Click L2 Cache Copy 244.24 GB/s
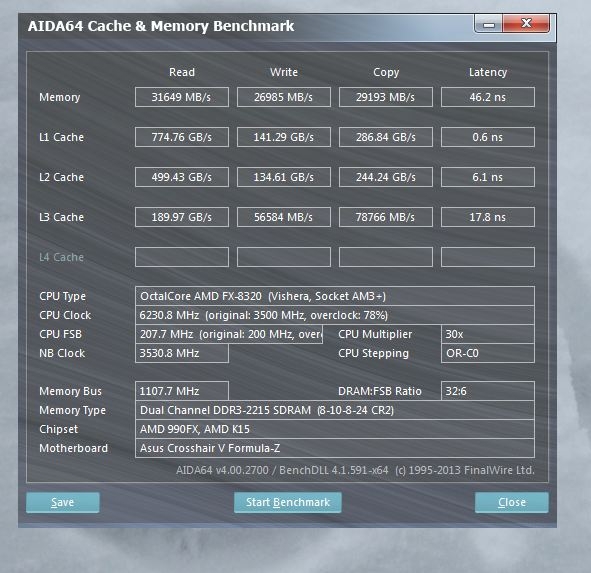This screenshot has height=573, width=591. coord(386,177)
